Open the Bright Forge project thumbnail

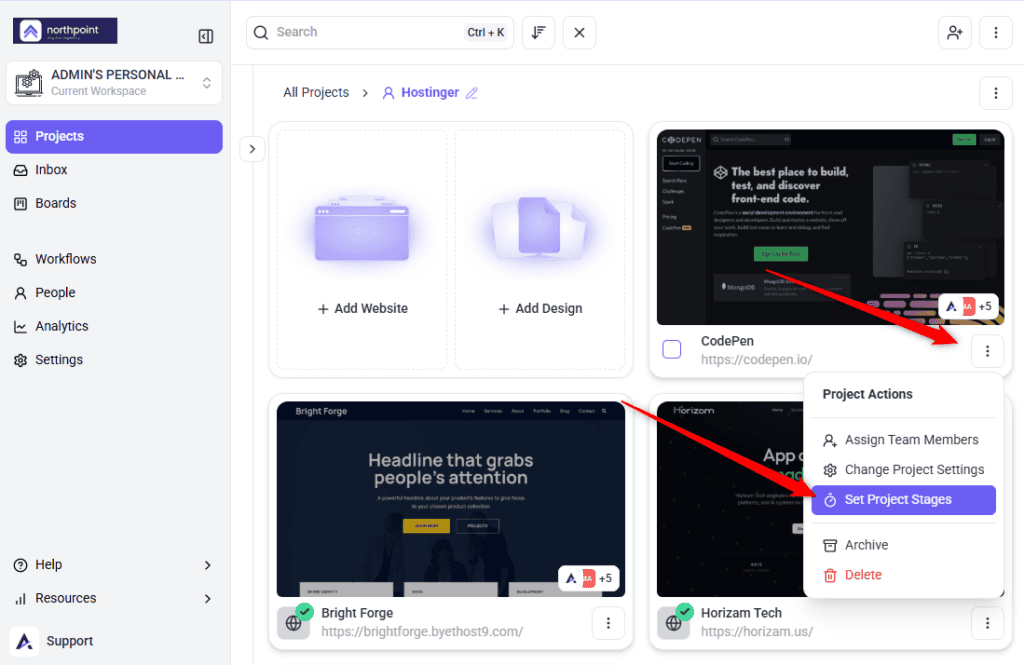pyautogui.click(x=451, y=499)
